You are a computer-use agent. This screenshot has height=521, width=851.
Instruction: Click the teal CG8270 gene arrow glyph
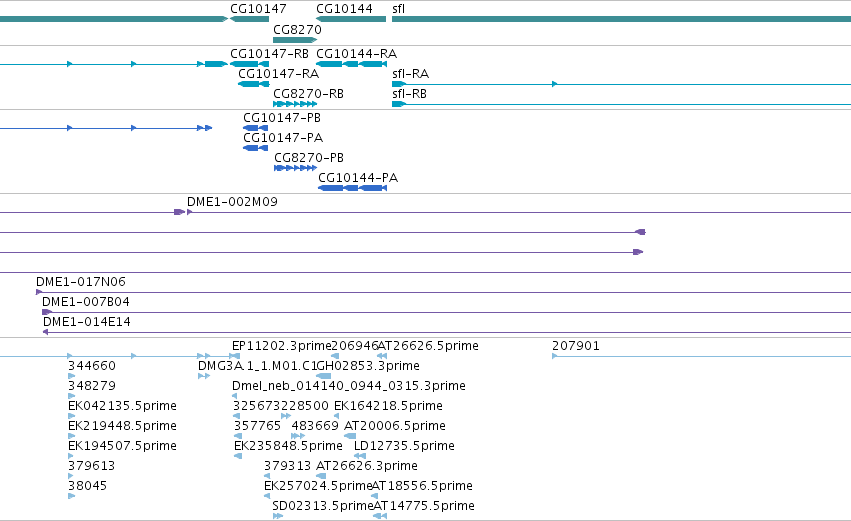(295, 40)
